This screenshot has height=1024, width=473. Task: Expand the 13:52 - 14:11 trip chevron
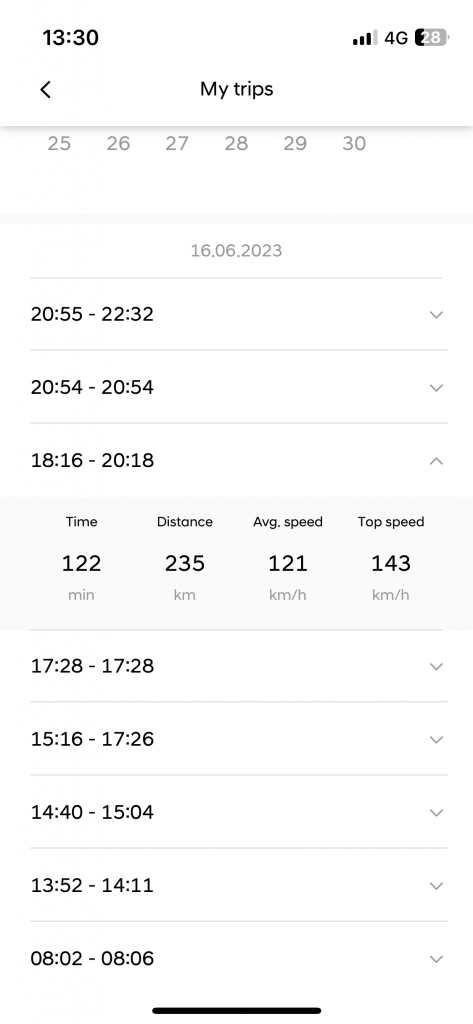point(436,886)
